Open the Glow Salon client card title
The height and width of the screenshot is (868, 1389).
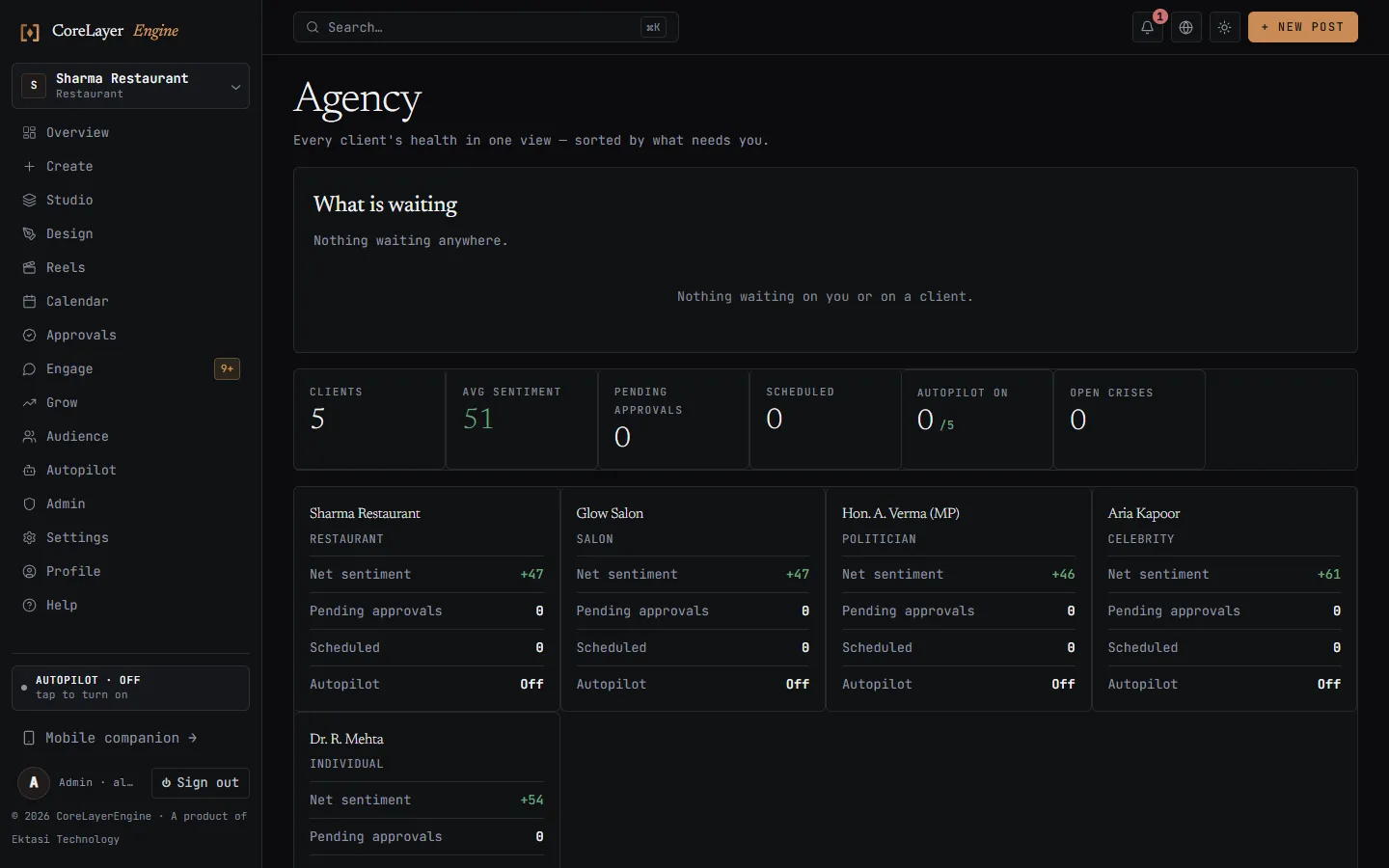point(610,513)
